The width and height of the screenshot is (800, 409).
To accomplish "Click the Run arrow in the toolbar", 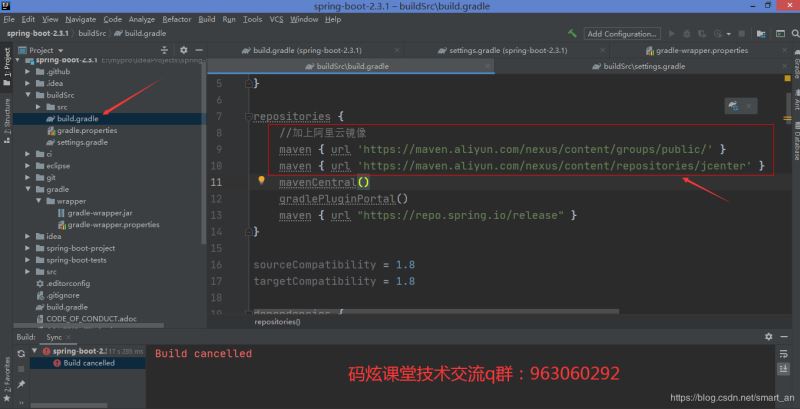I will [x=671, y=34].
